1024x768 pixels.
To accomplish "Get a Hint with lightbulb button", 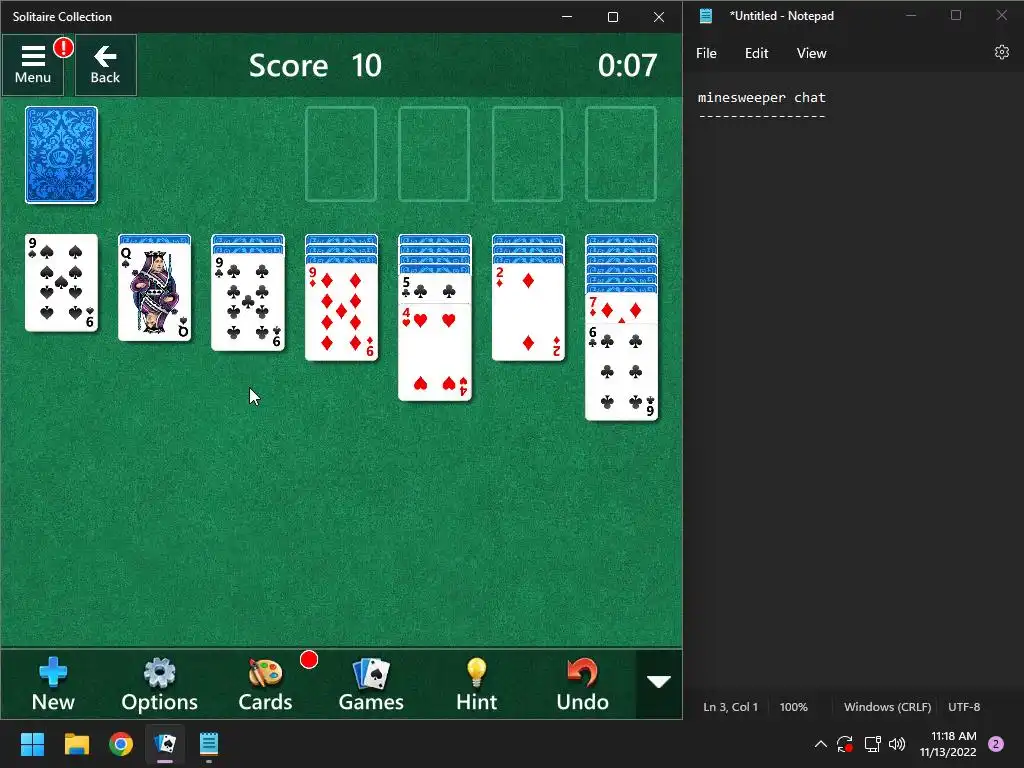I will coord(477,684).
